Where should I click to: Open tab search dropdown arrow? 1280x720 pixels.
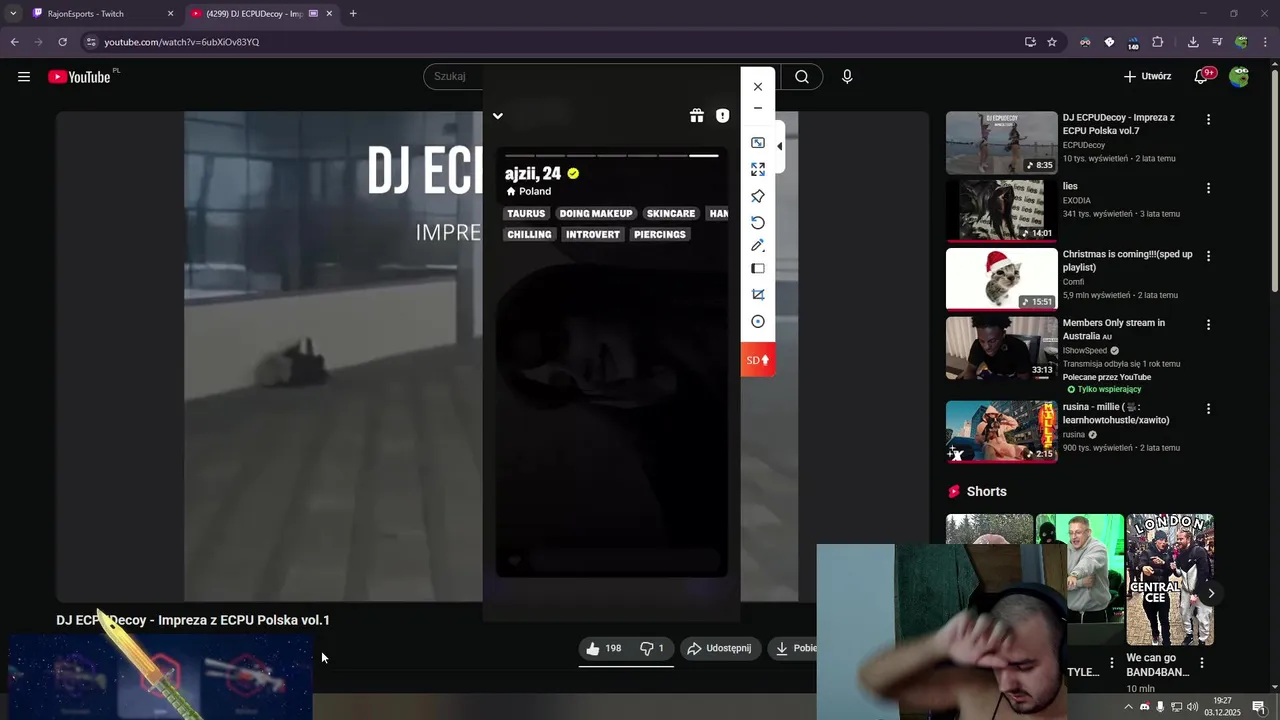pos(13,14)
